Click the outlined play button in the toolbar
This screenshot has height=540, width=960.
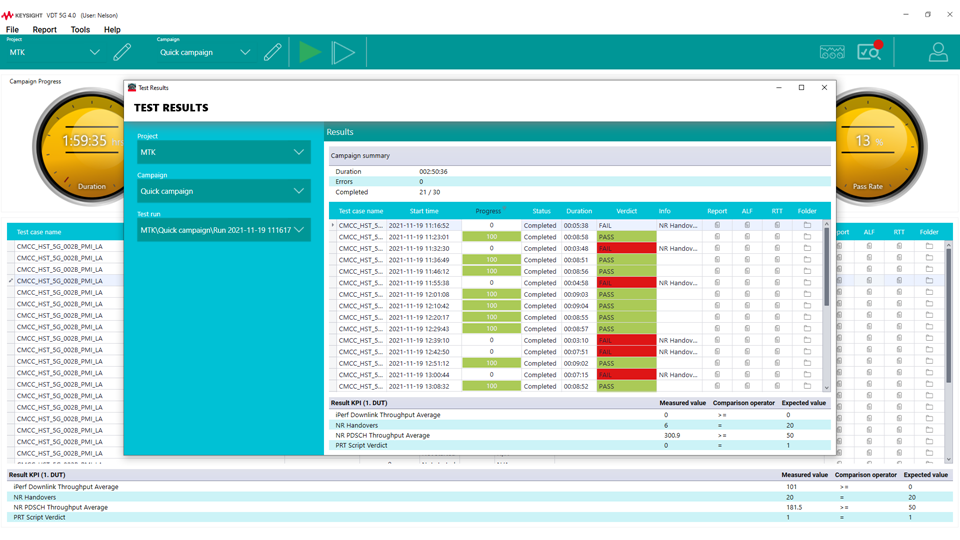coord(343,52)
